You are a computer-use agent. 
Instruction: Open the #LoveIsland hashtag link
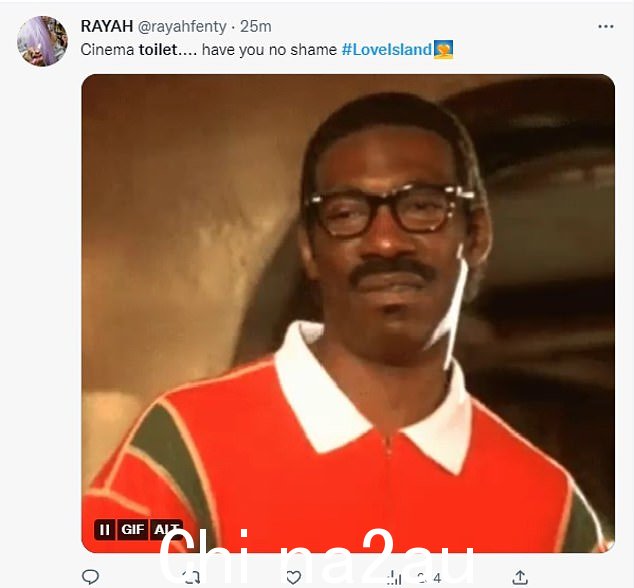387,50
